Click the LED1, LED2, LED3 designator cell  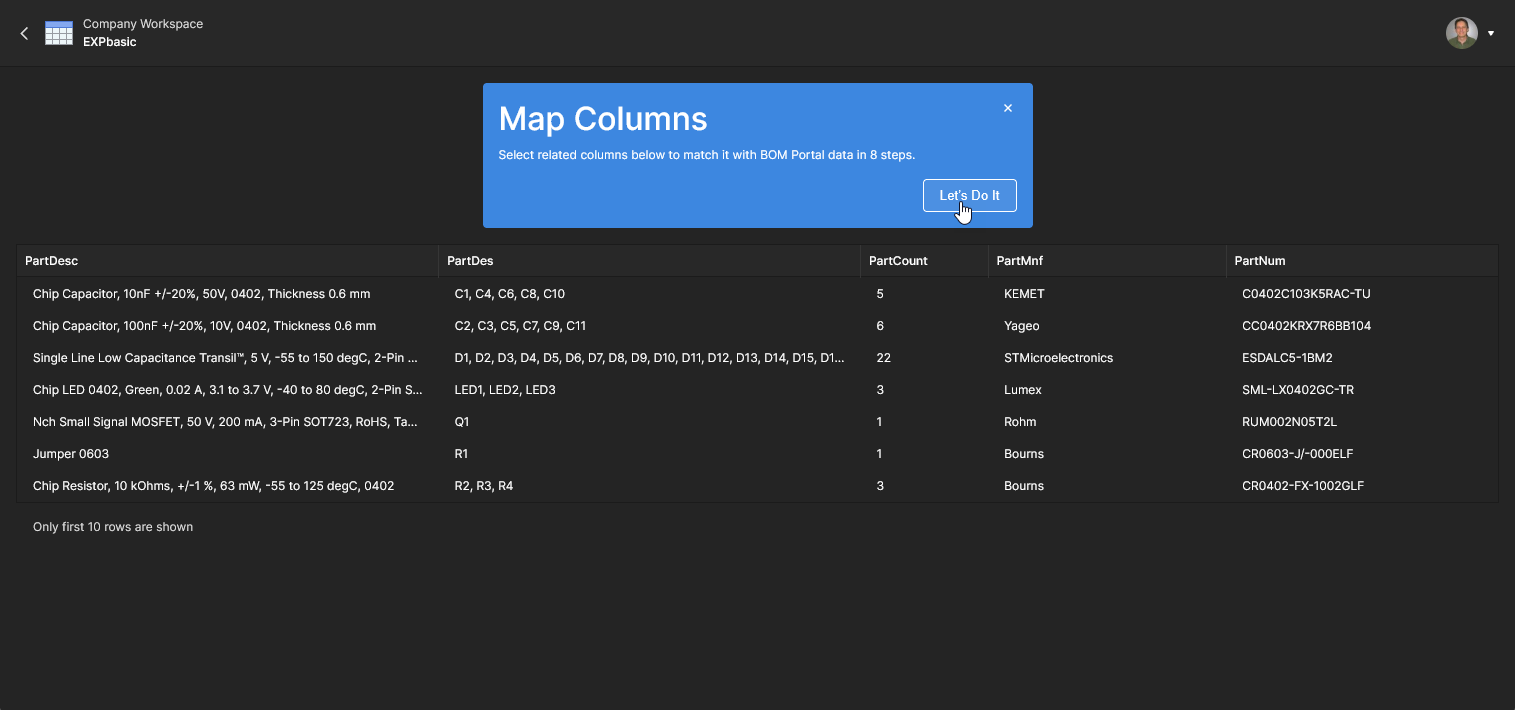tap(505, 390)
